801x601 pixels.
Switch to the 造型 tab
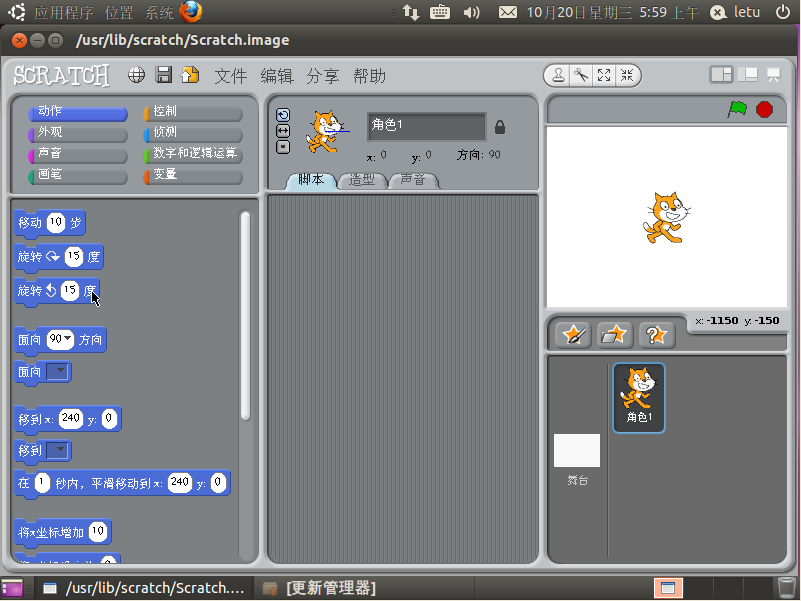pos(361,180)
